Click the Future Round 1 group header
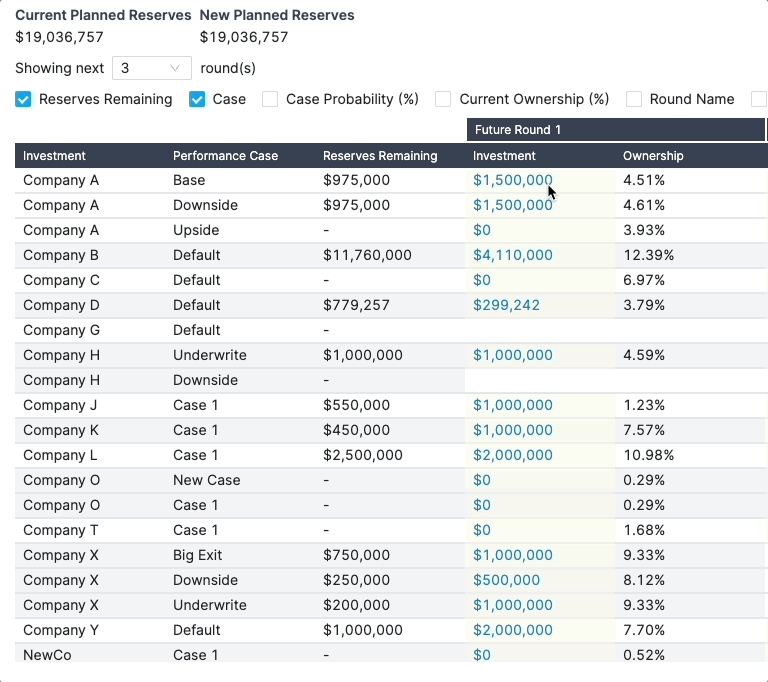 tap(518, 130)
